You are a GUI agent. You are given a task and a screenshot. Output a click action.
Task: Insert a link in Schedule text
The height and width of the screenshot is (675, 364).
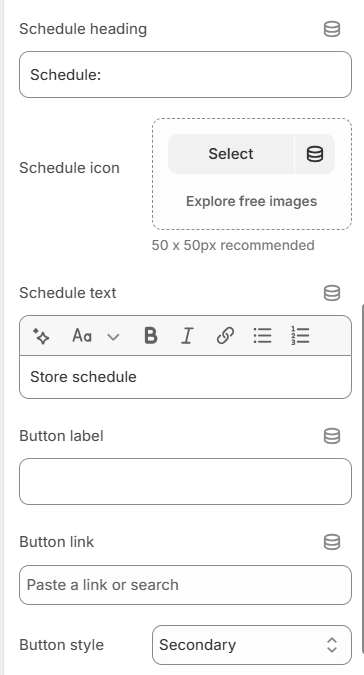click(x=225, y=336)
